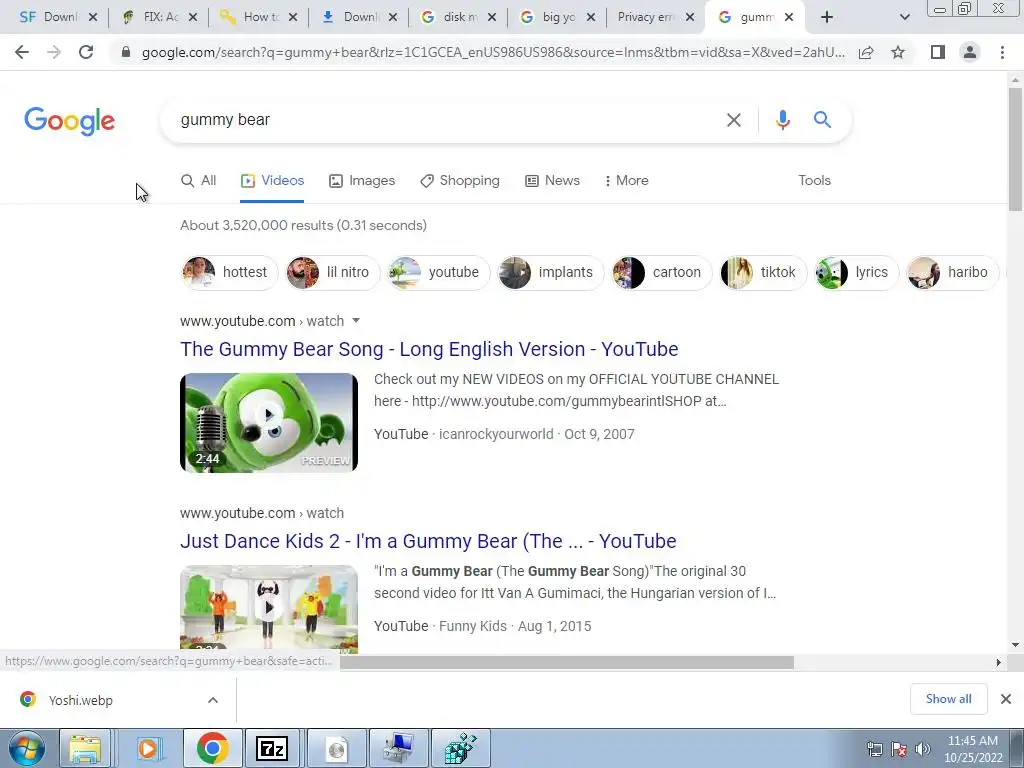Click the address bar URL

pyautogui.click(x=493, y=52)
